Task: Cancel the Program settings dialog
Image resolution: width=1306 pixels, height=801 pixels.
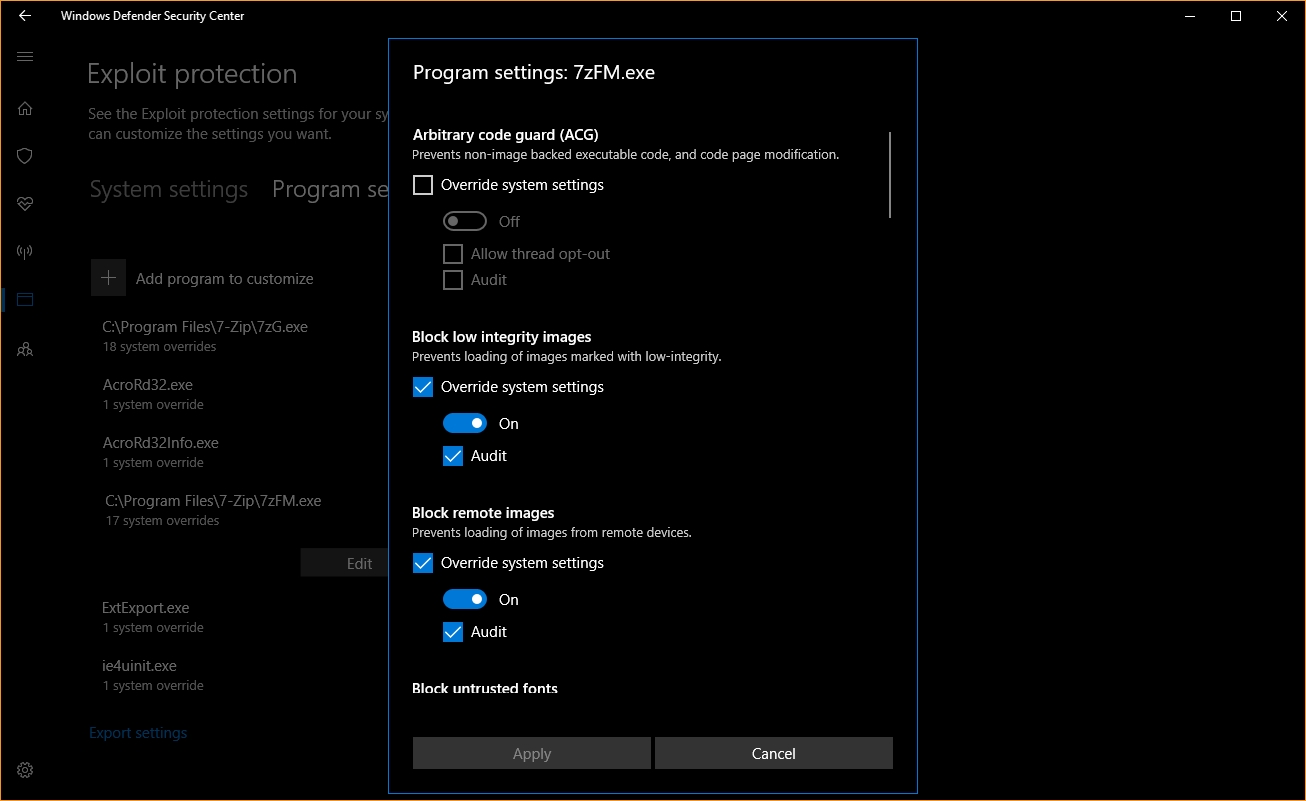Action: 774,754
